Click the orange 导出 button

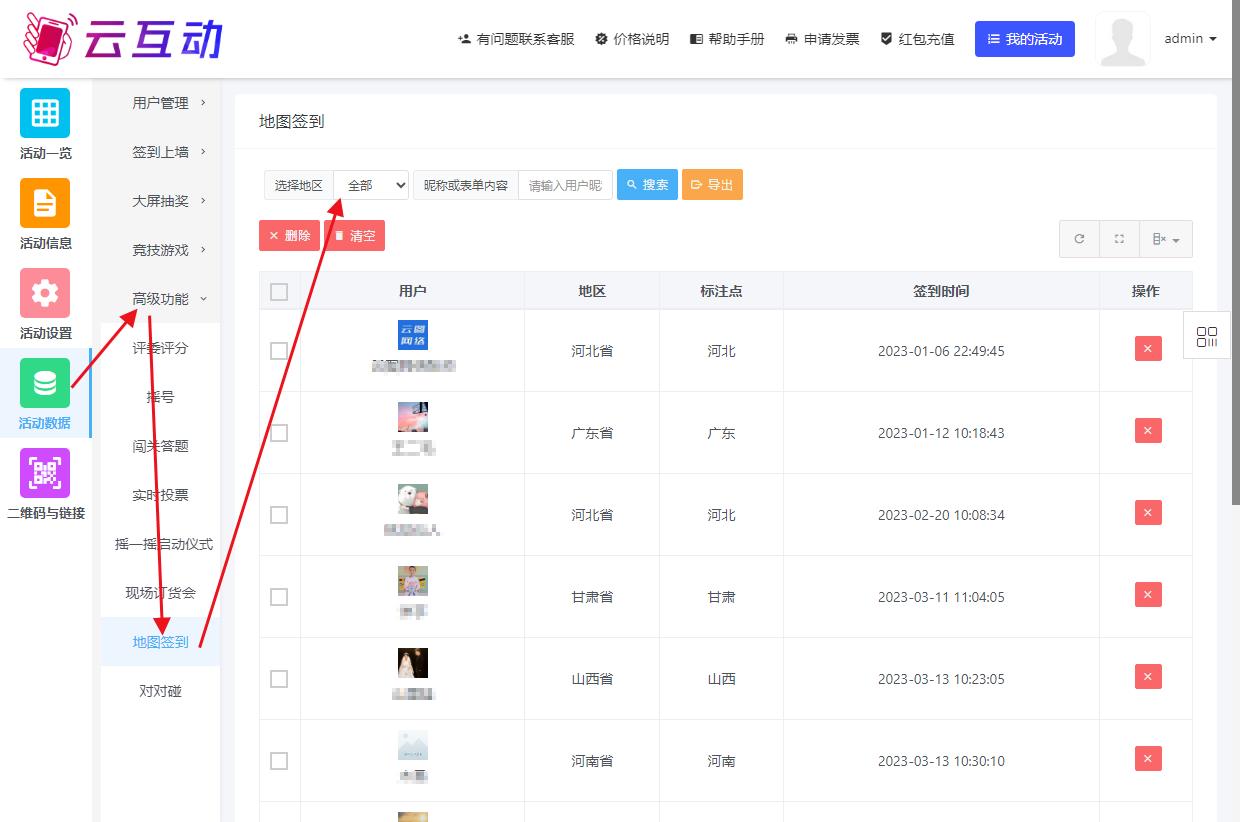click(x=712, y=185)
